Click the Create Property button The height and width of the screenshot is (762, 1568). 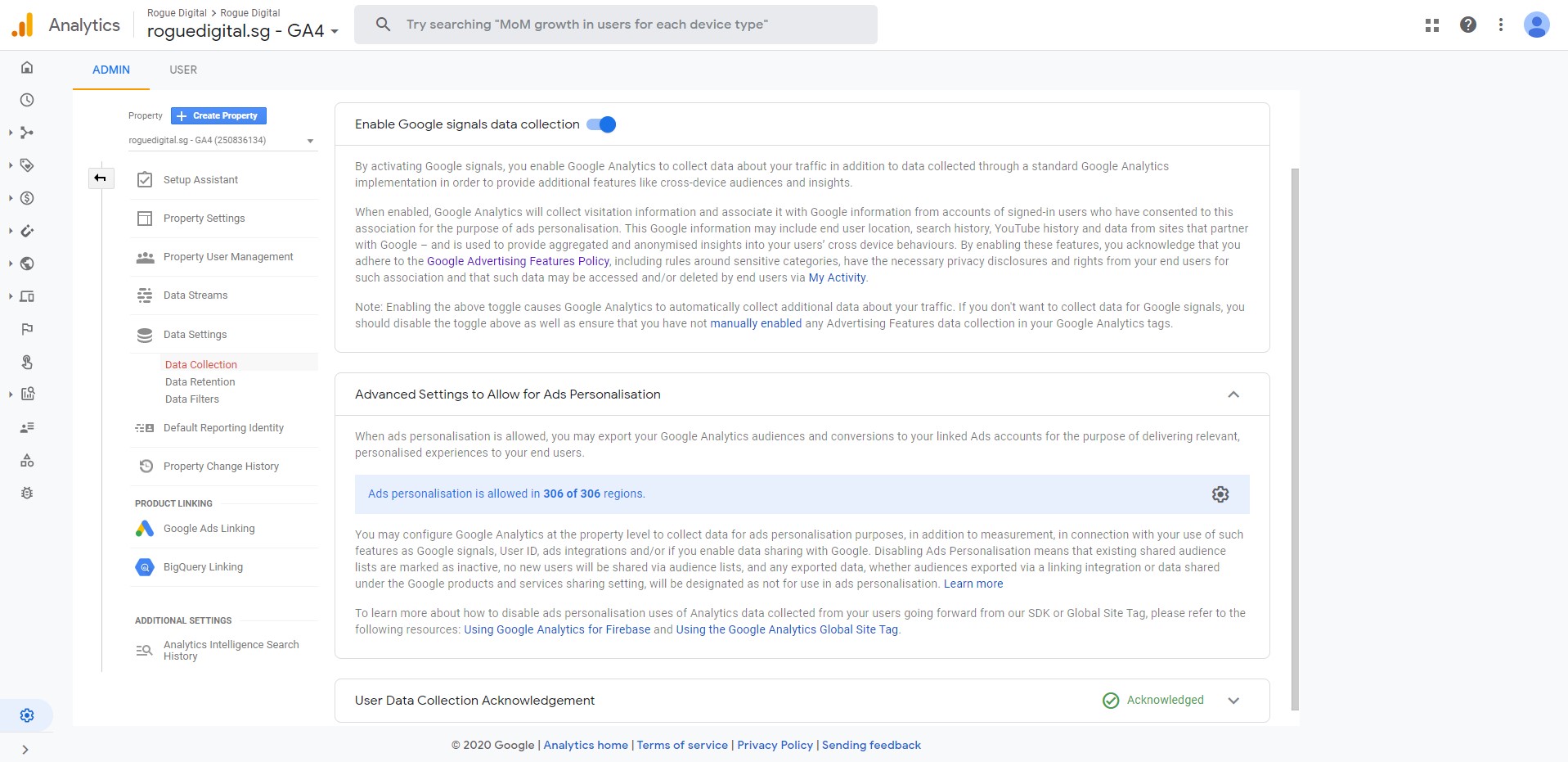point(218,116)
